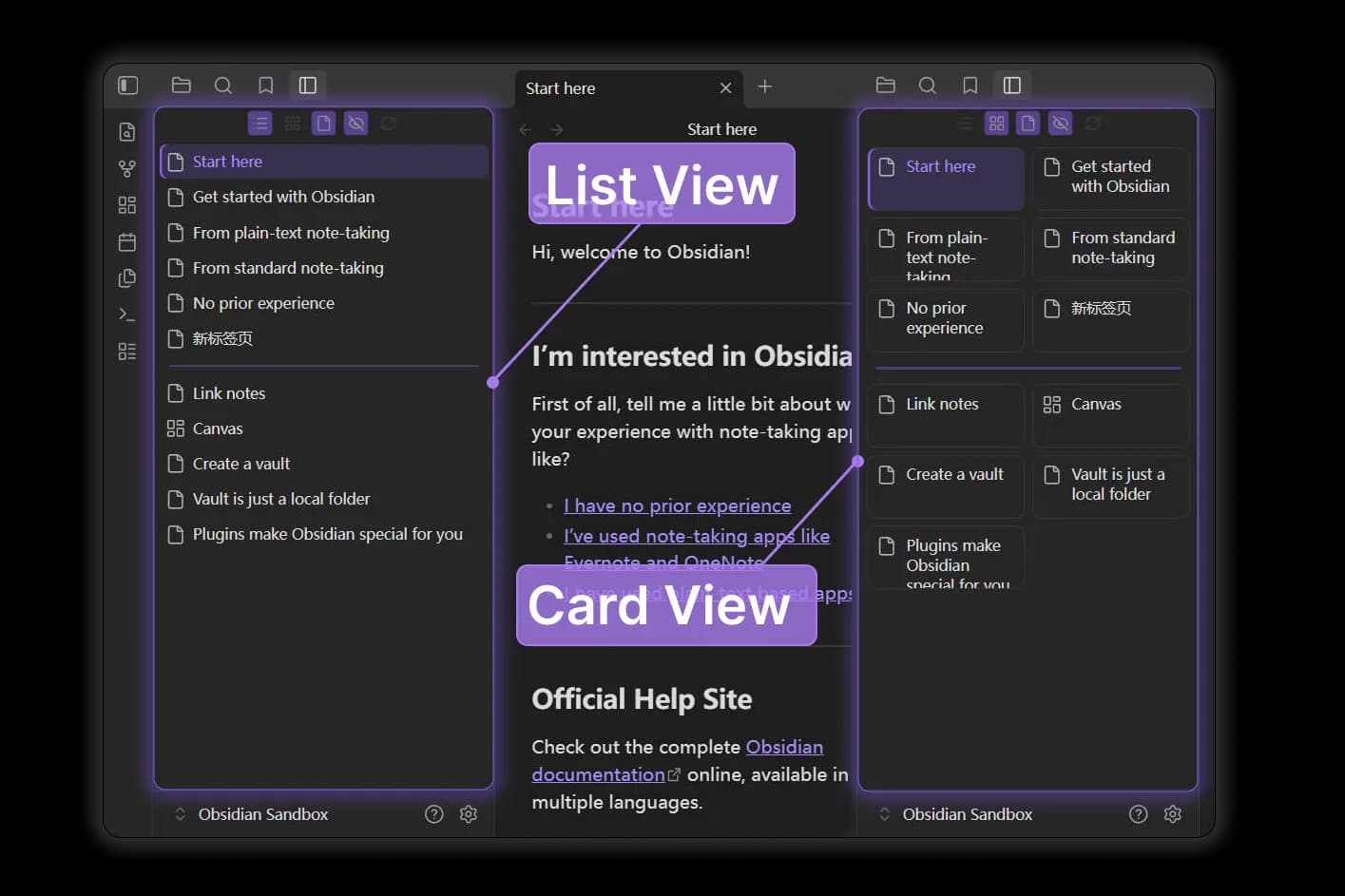Select the 'Start here' editor tab
Image resolution: width=1345 pixels, height=896 pixels.
click(627, 88)
